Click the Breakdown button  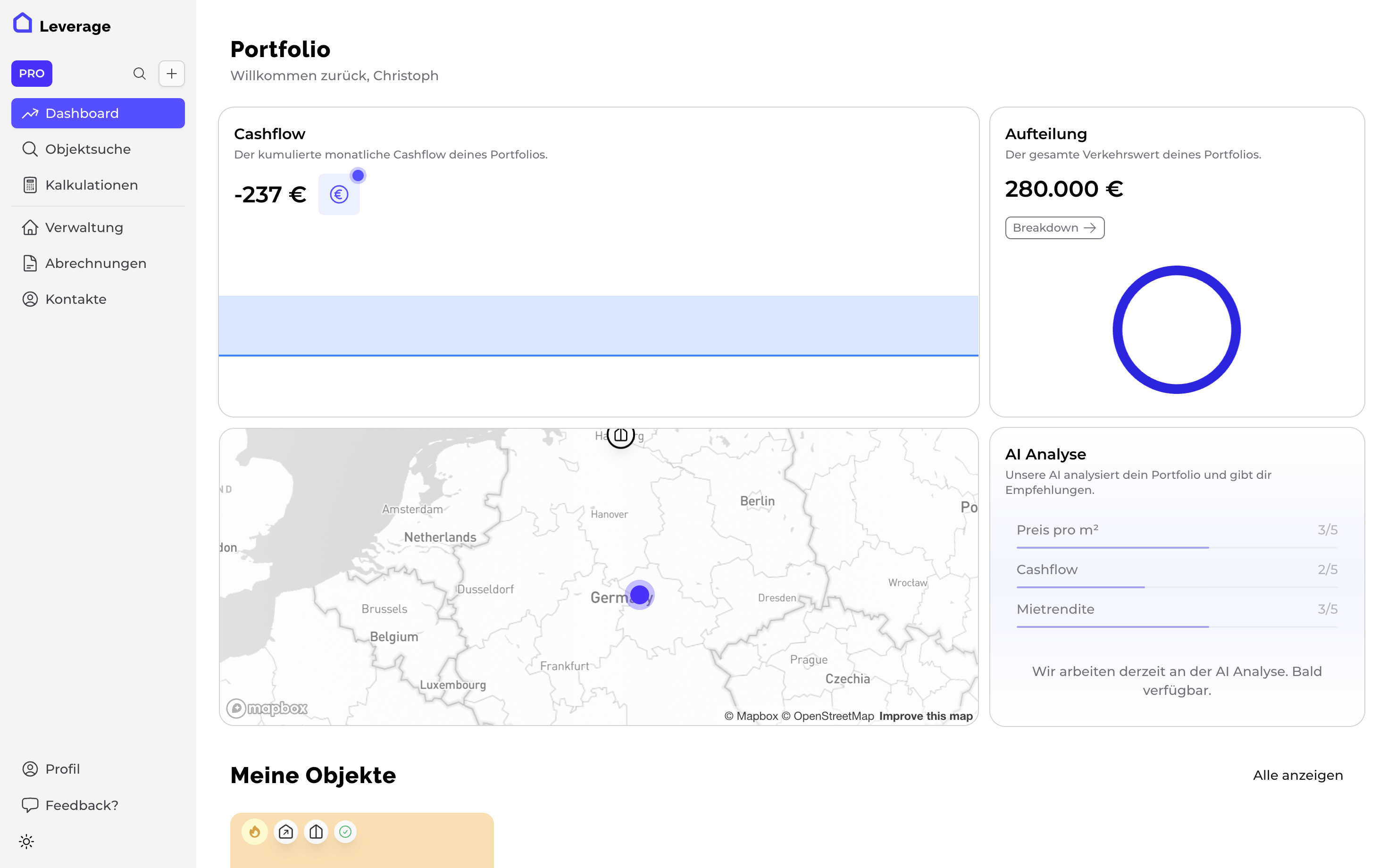1054,228
